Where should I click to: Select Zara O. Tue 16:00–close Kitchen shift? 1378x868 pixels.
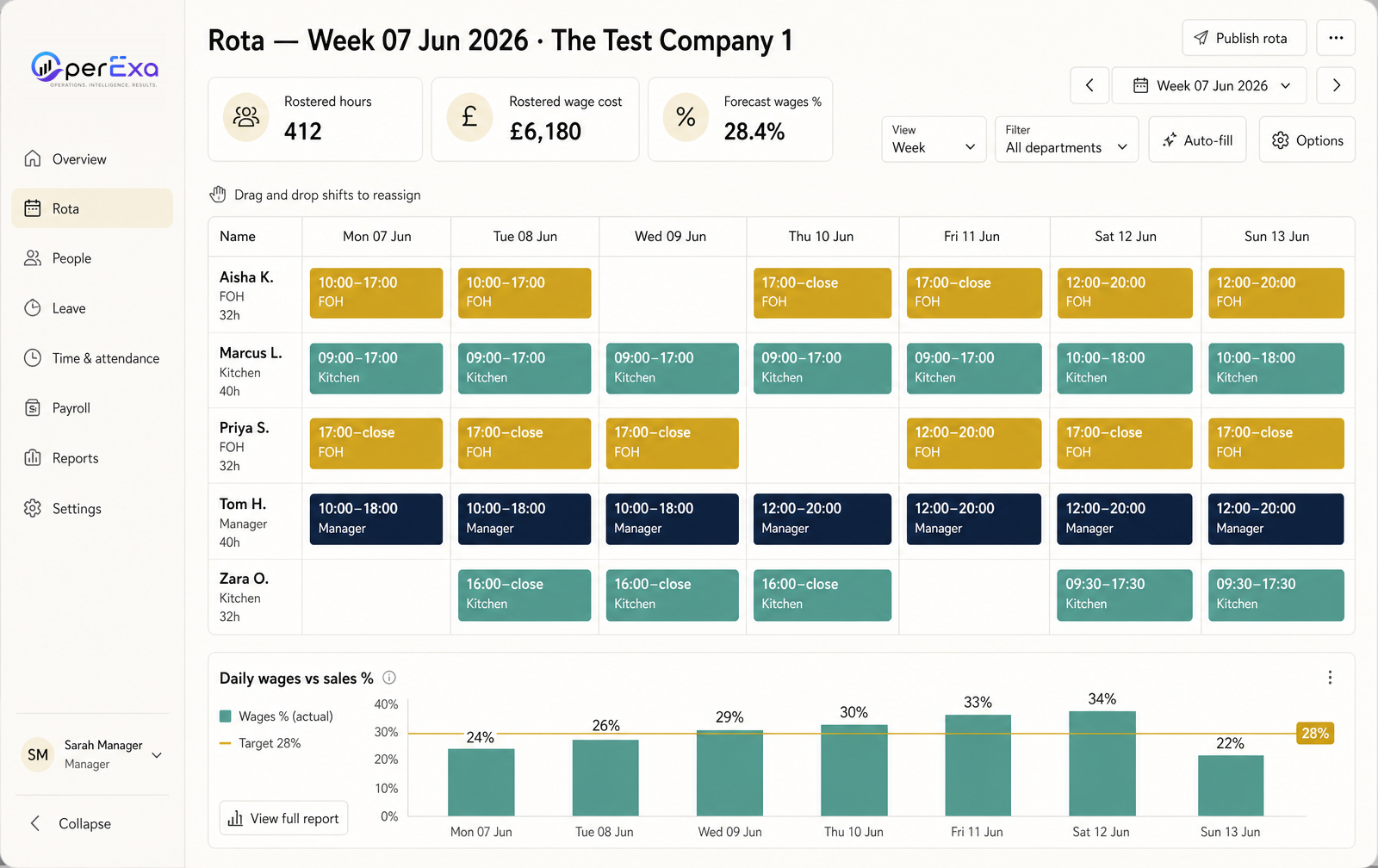coord(525,595)
